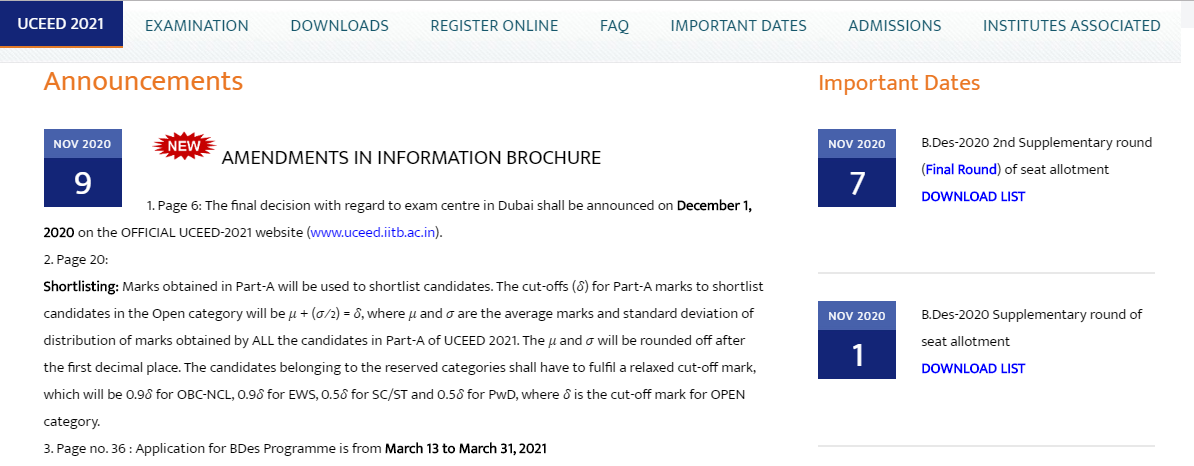Click the Announcements heading

(x=143, y=81)
